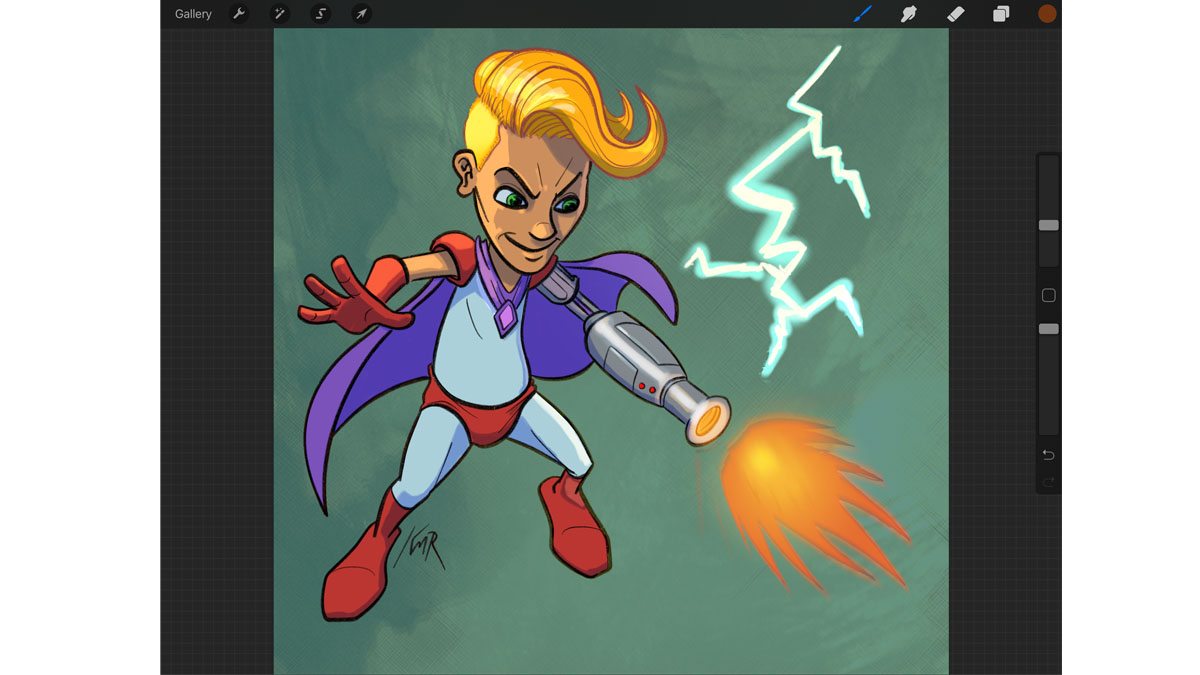Open the Gallery
1200x675 pixels.
(193, 14)
